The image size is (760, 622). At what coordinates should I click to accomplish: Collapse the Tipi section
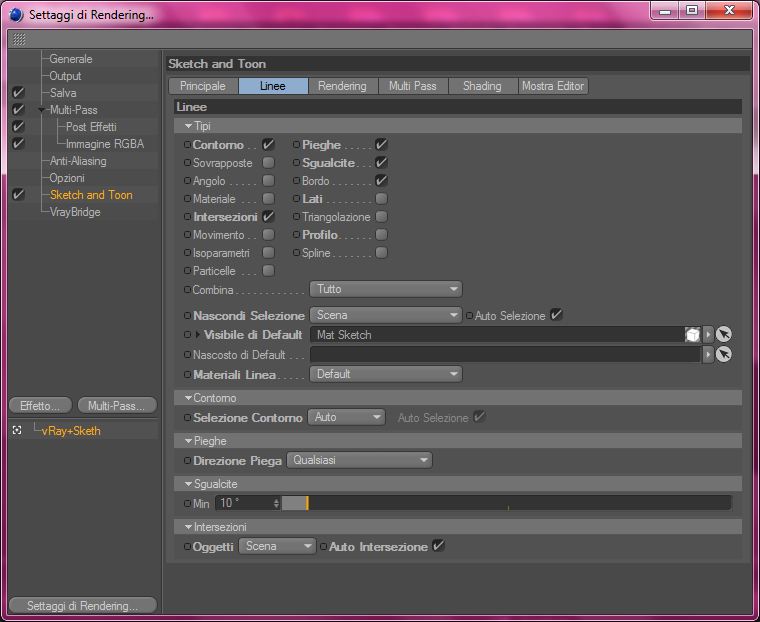(x=189, y=126)
